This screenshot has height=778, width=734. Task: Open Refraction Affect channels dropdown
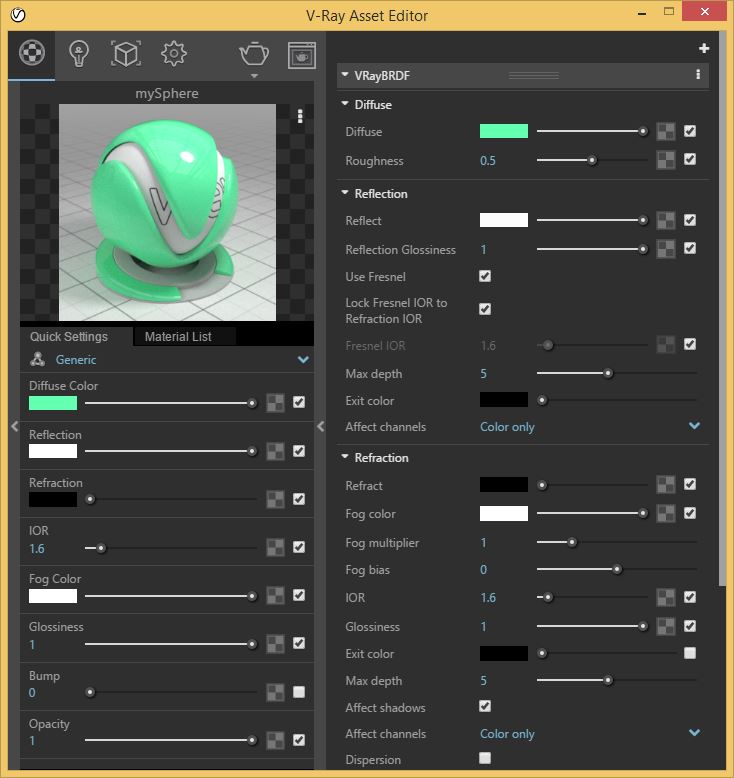(694, 732)
